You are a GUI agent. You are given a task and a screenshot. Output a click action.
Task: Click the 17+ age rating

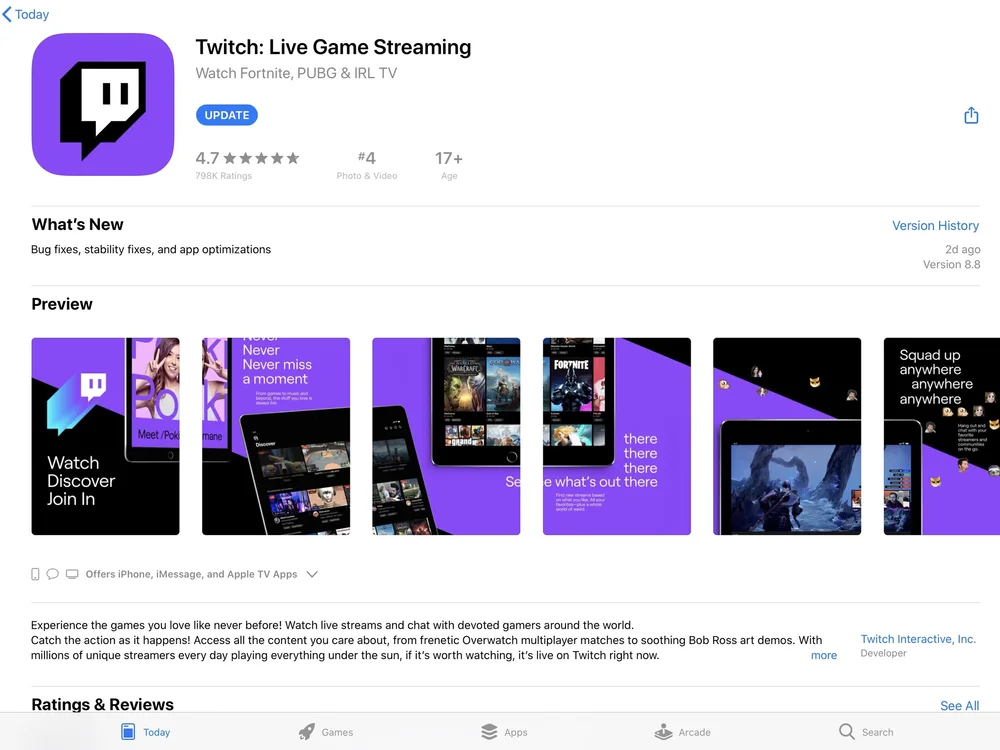pos(449,165)
